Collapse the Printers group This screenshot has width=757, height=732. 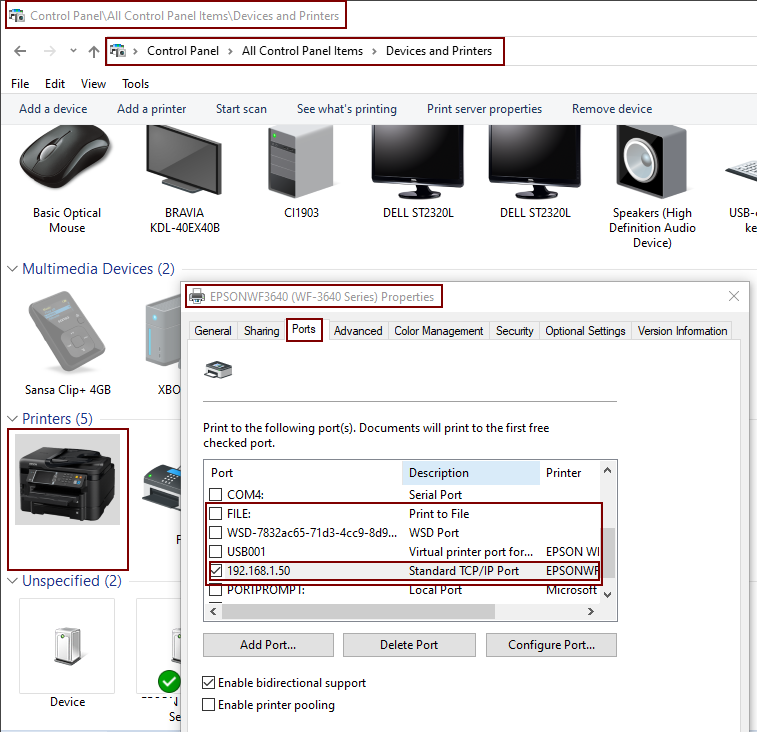[x=13, y=419]
